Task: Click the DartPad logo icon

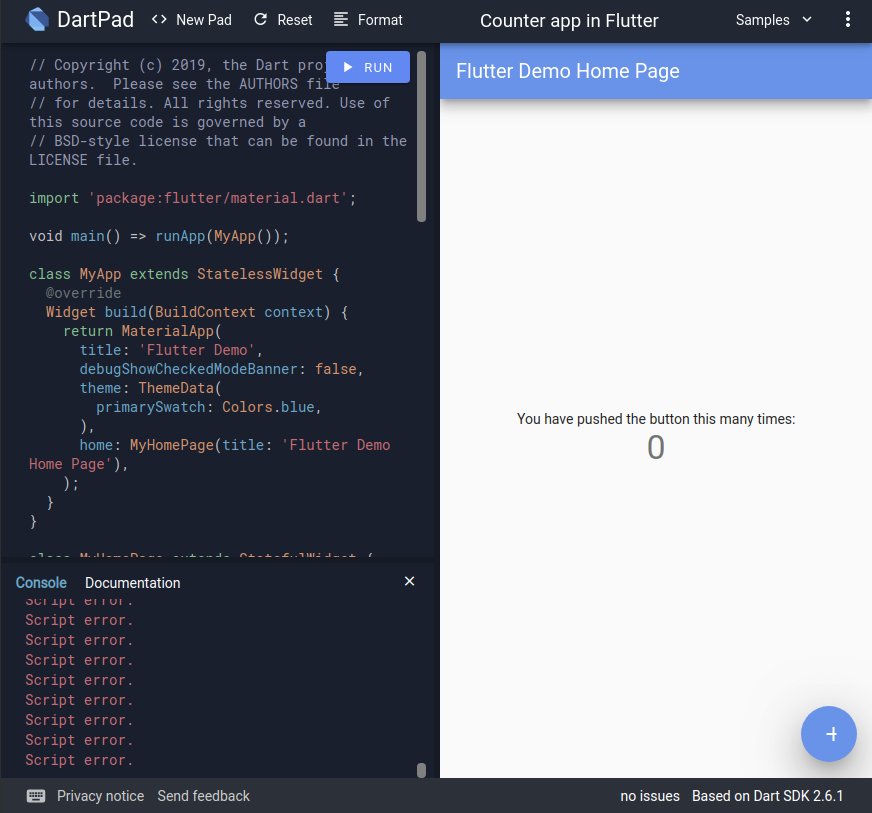Action: coord(37,20)
